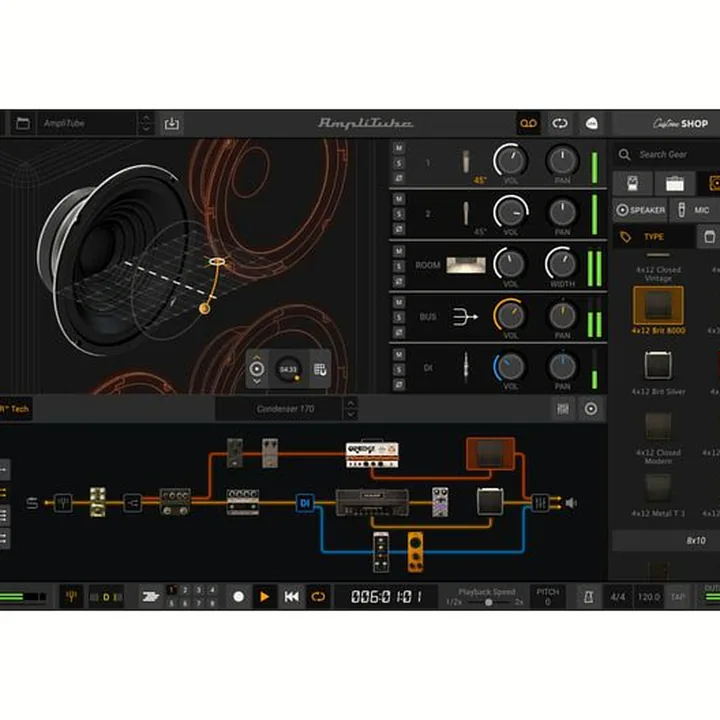Open the stomp pedal gear category tab
Image resolution: width=720 pixels, height=720 pixels.
coord(633,183)
